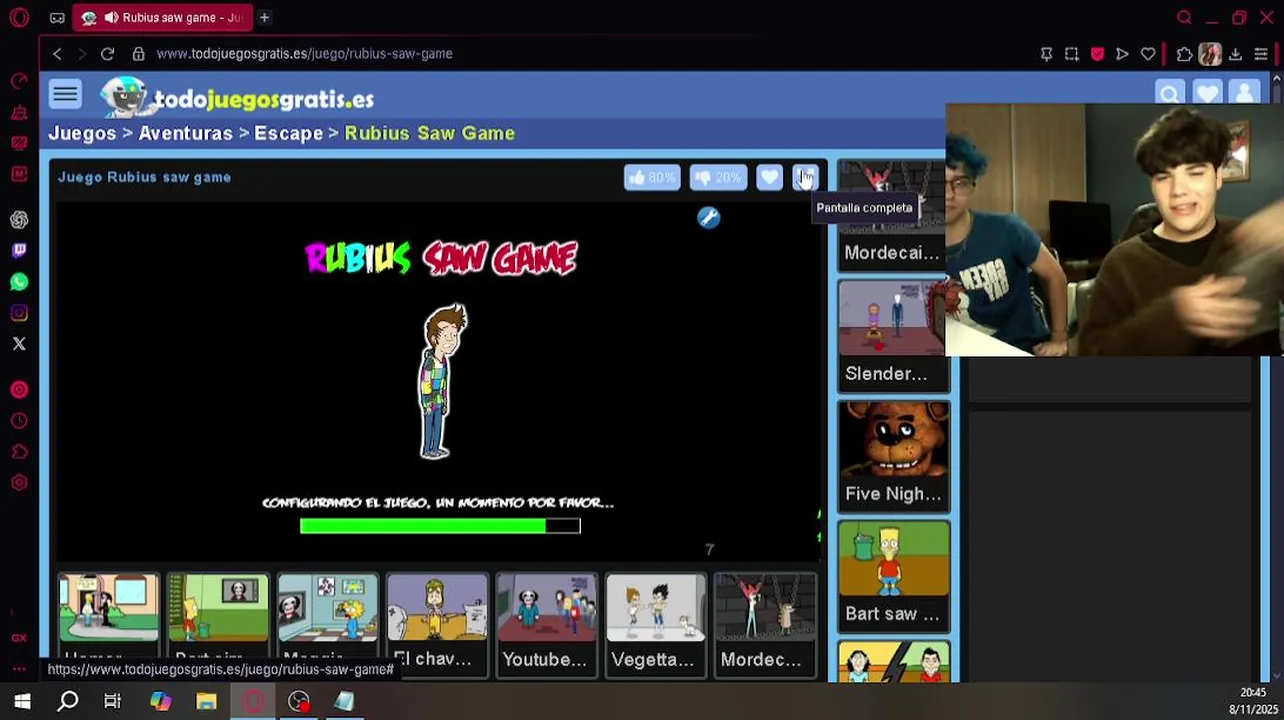Toggle Pantalla completa fullscreen button
1284x720 pixels.
point(805,177)
